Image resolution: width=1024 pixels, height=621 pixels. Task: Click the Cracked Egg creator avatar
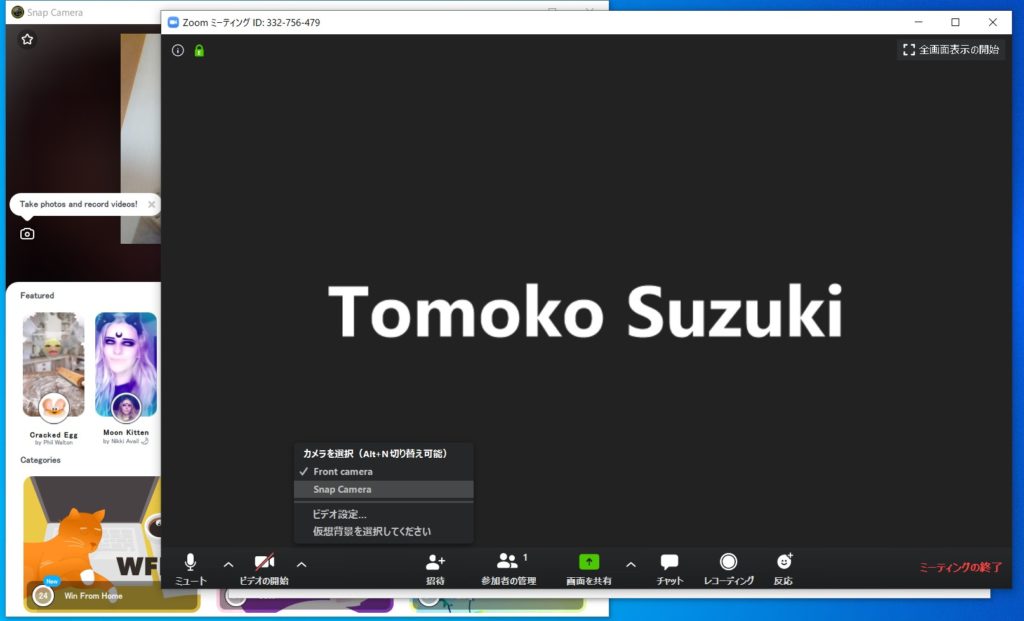pyautogui.click(x=54, y=407)
